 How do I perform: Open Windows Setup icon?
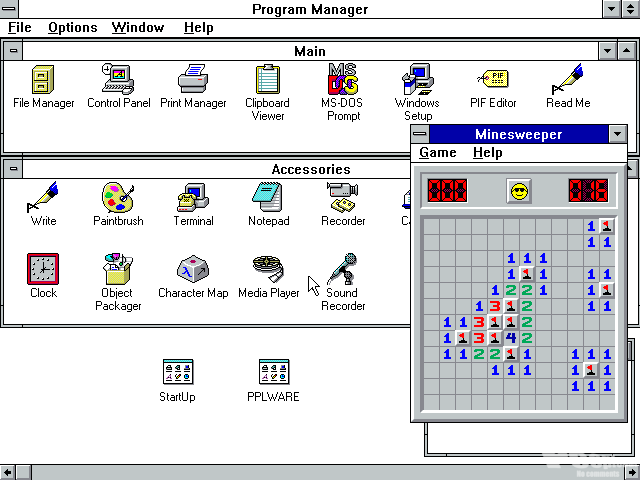pyautogui.click(x=417, y=80)
